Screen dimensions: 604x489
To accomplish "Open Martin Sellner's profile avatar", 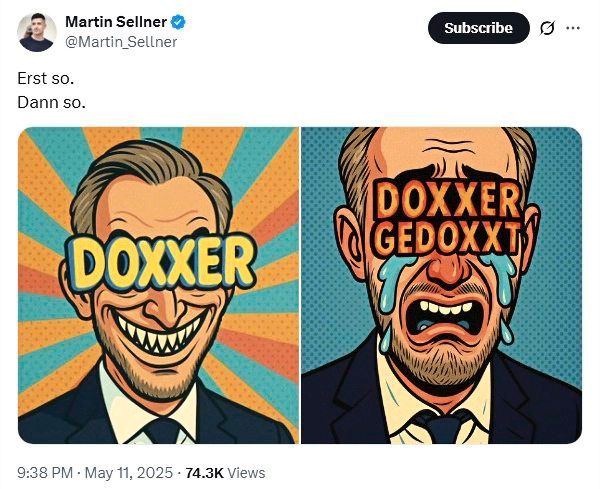I will point(37,32).
